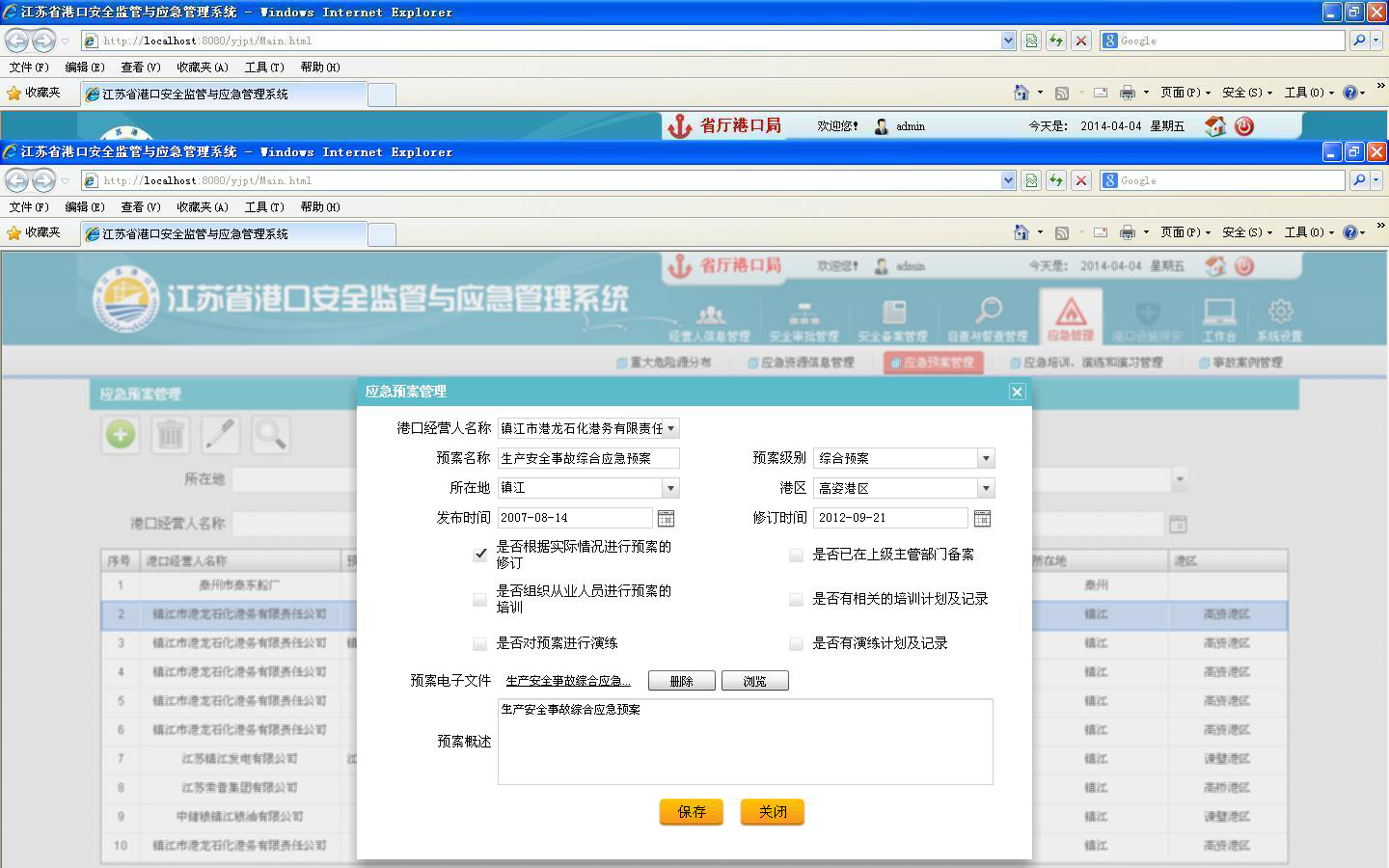This screenshot has width=1389, height=868.
Task: Expand the 预案级别 dropdown
Action: (x=985, y=459)
